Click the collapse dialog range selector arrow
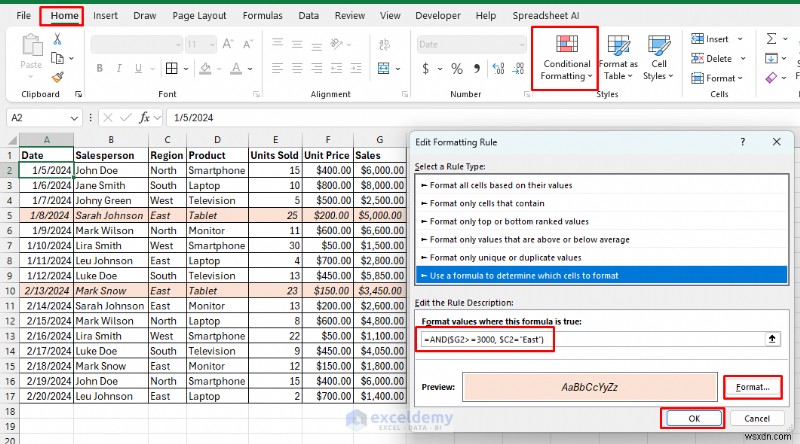This screenshot has width=800, height=444. click(772, 339)
